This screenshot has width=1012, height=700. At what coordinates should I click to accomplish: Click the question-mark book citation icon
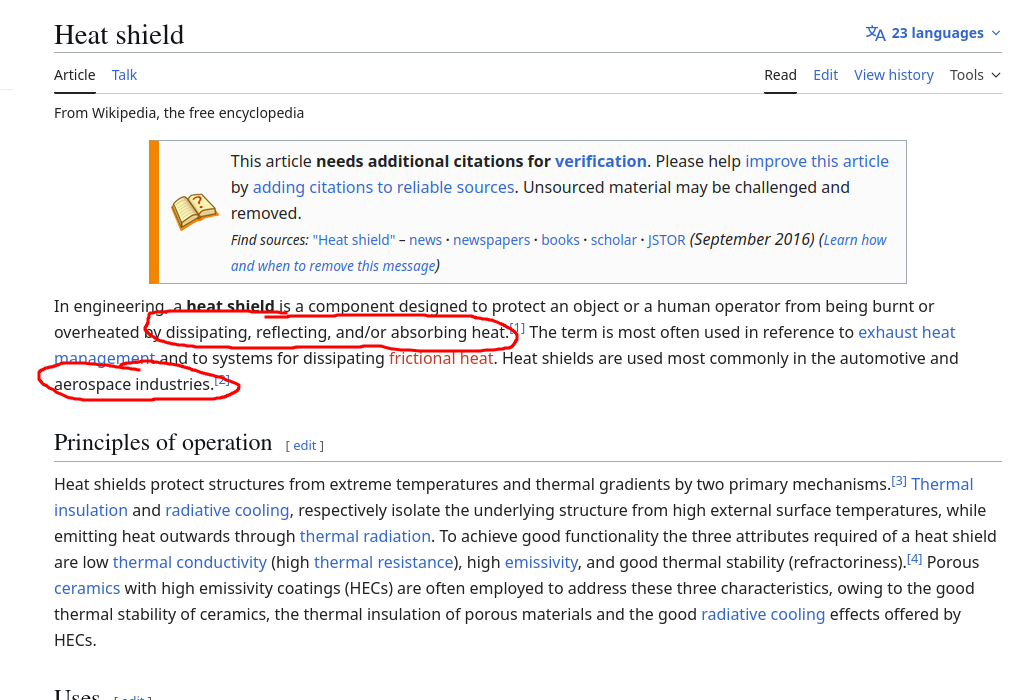(194, 212)
